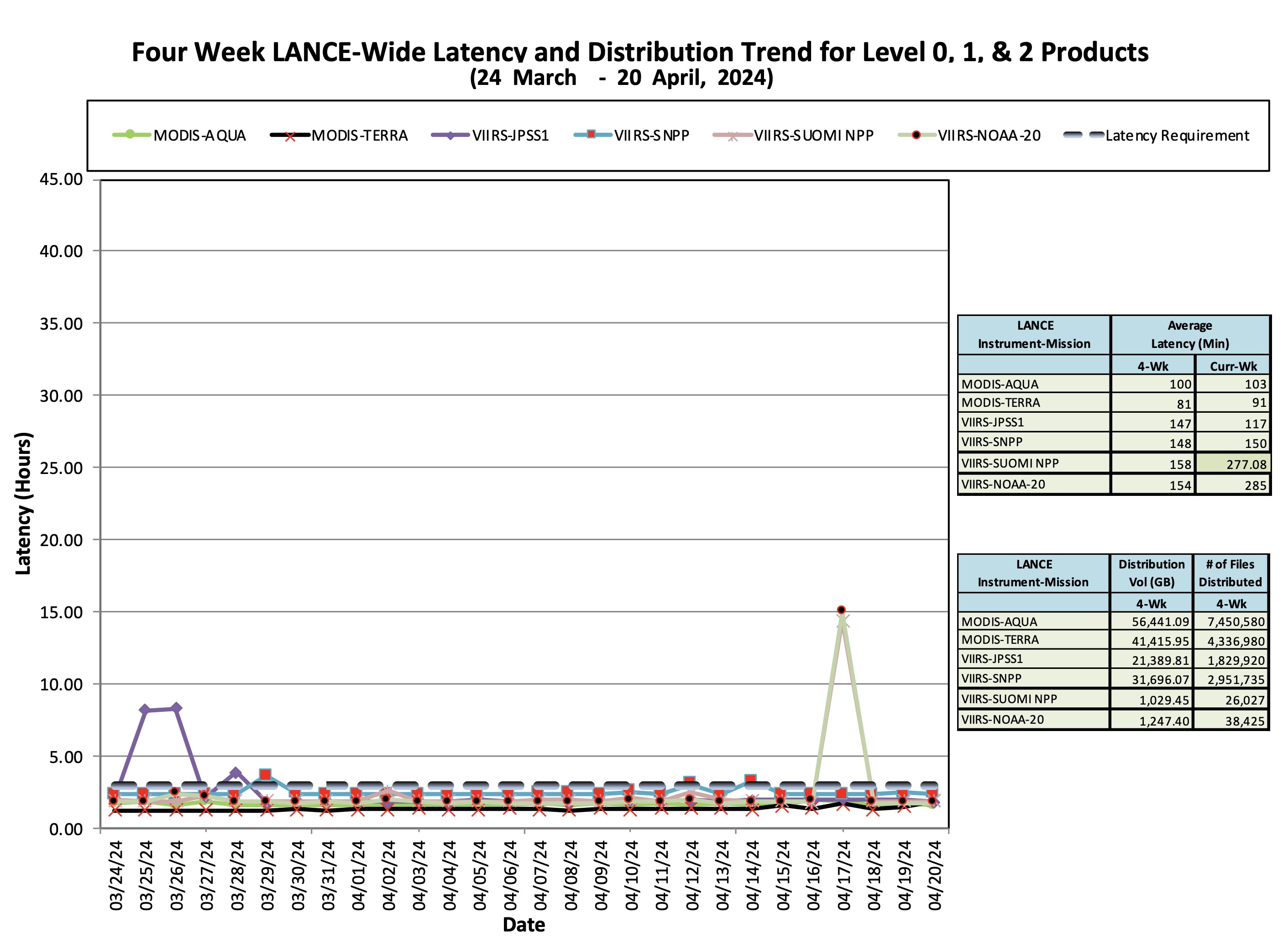
Task: Select the Date axis title
Action: (524, 924)
